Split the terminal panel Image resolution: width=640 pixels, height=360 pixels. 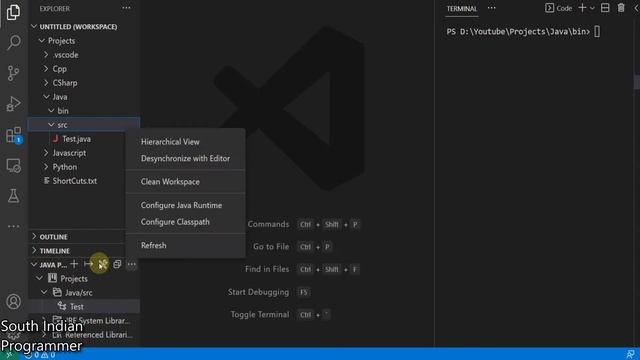[605, 8]
